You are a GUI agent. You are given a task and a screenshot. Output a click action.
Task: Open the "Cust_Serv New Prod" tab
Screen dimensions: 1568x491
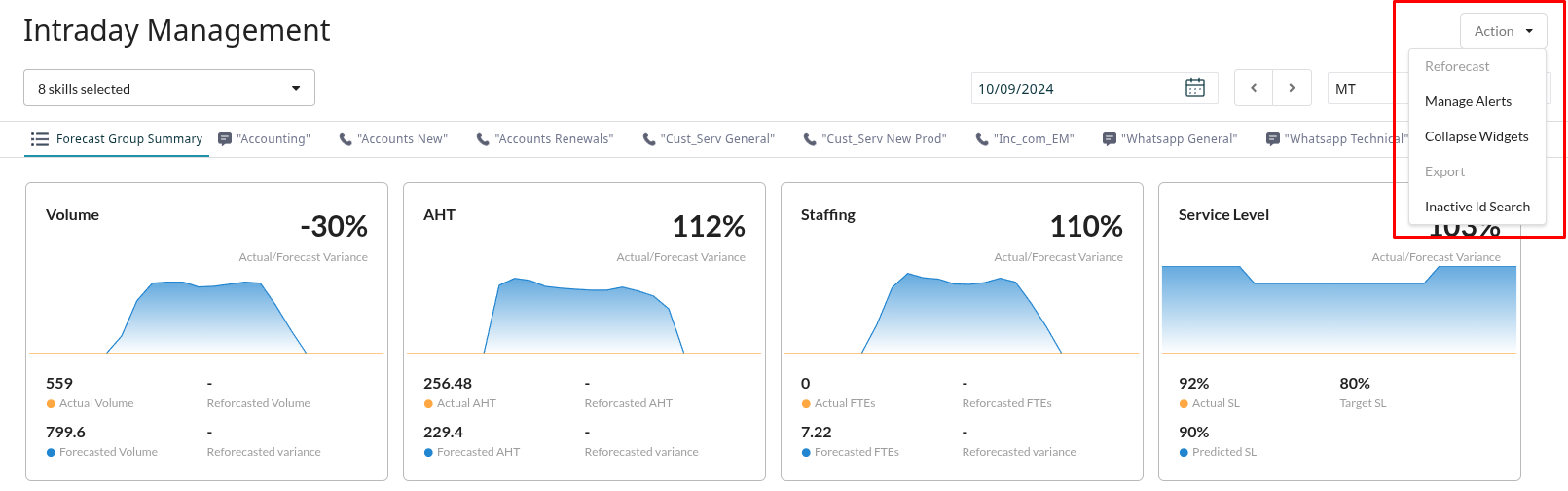click(x=875, y=139)
